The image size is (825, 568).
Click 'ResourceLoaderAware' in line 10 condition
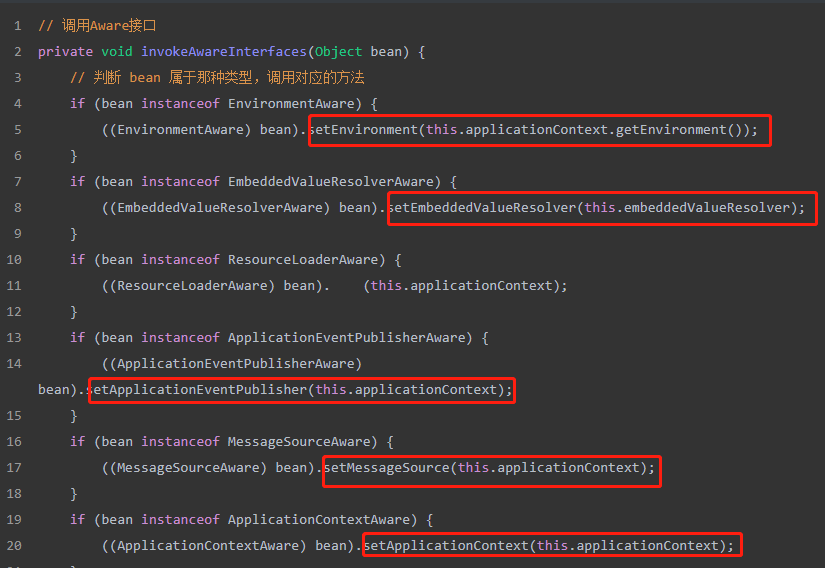[303, 260]
